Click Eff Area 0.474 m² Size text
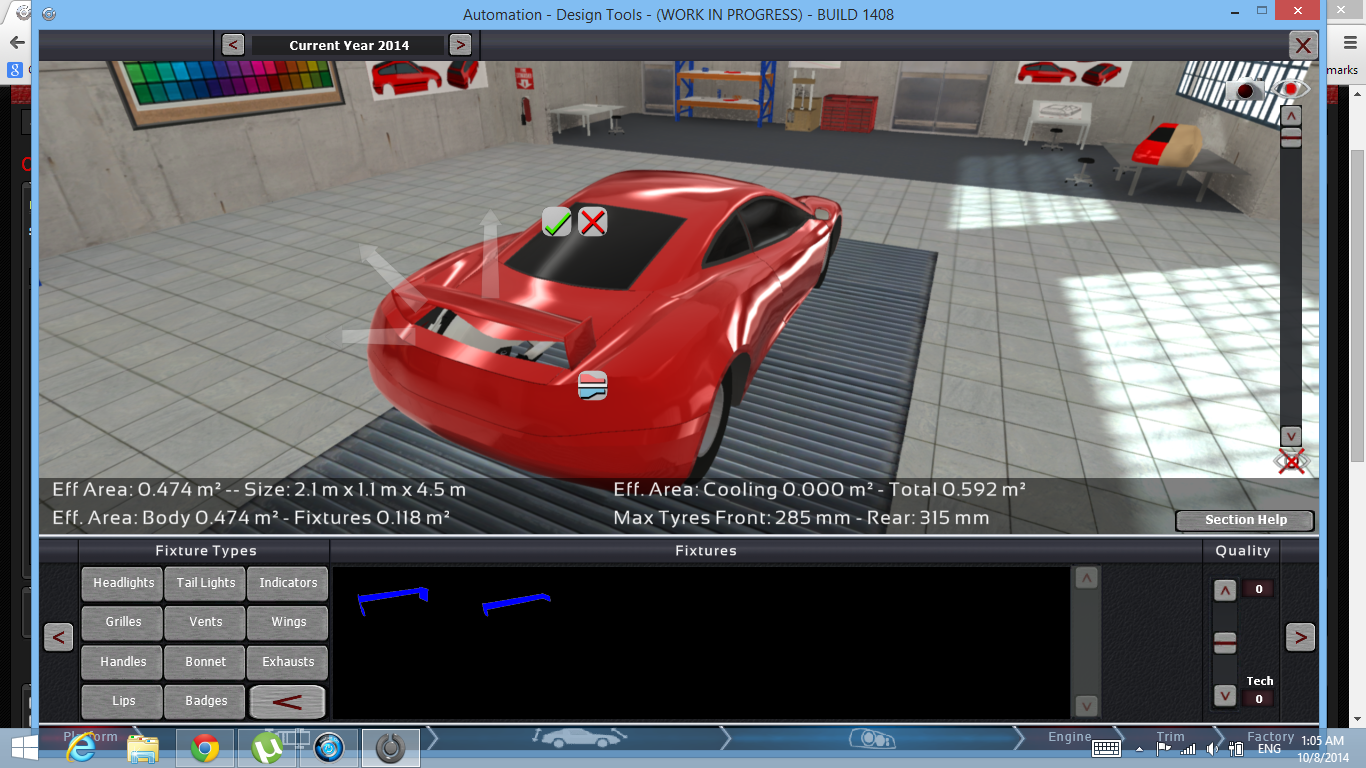This screenshot has height=768, width=1366. point(259,490)
